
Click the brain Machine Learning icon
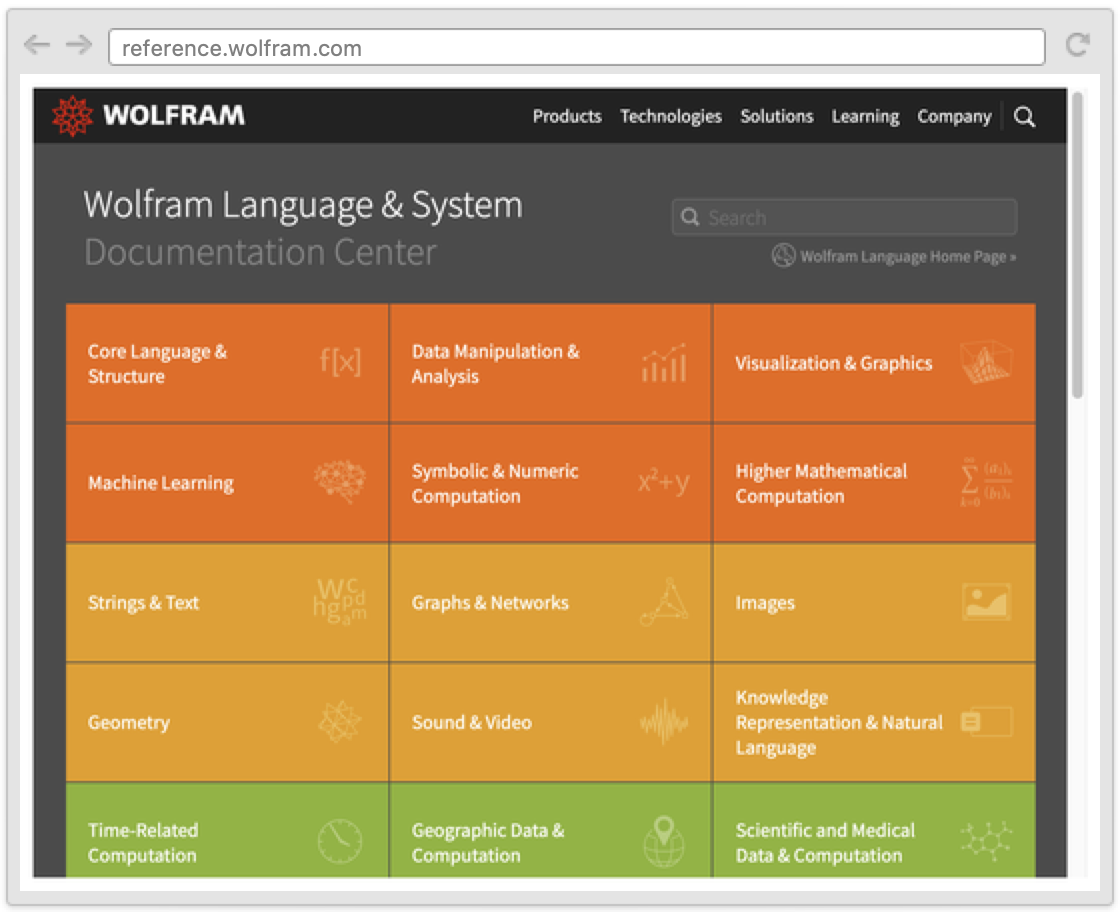pyautogui.click(x=340, y=482)
